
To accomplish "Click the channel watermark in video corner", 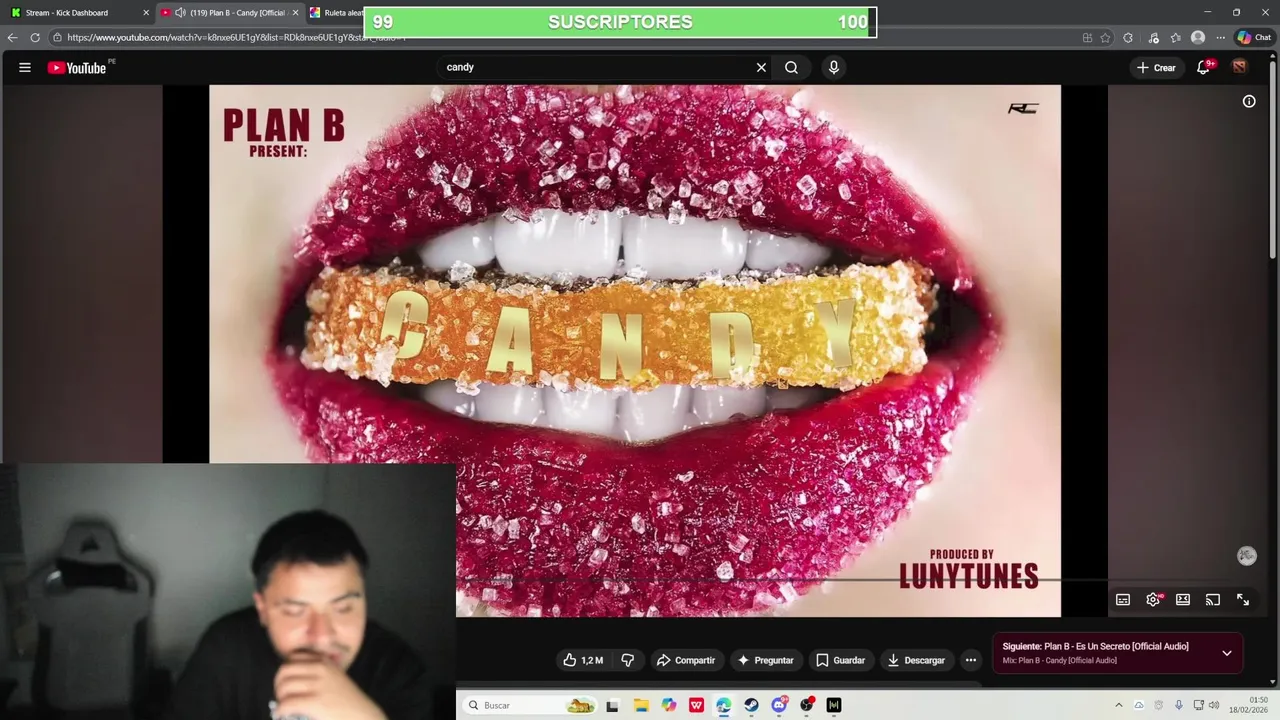I will click(1247, 556).
